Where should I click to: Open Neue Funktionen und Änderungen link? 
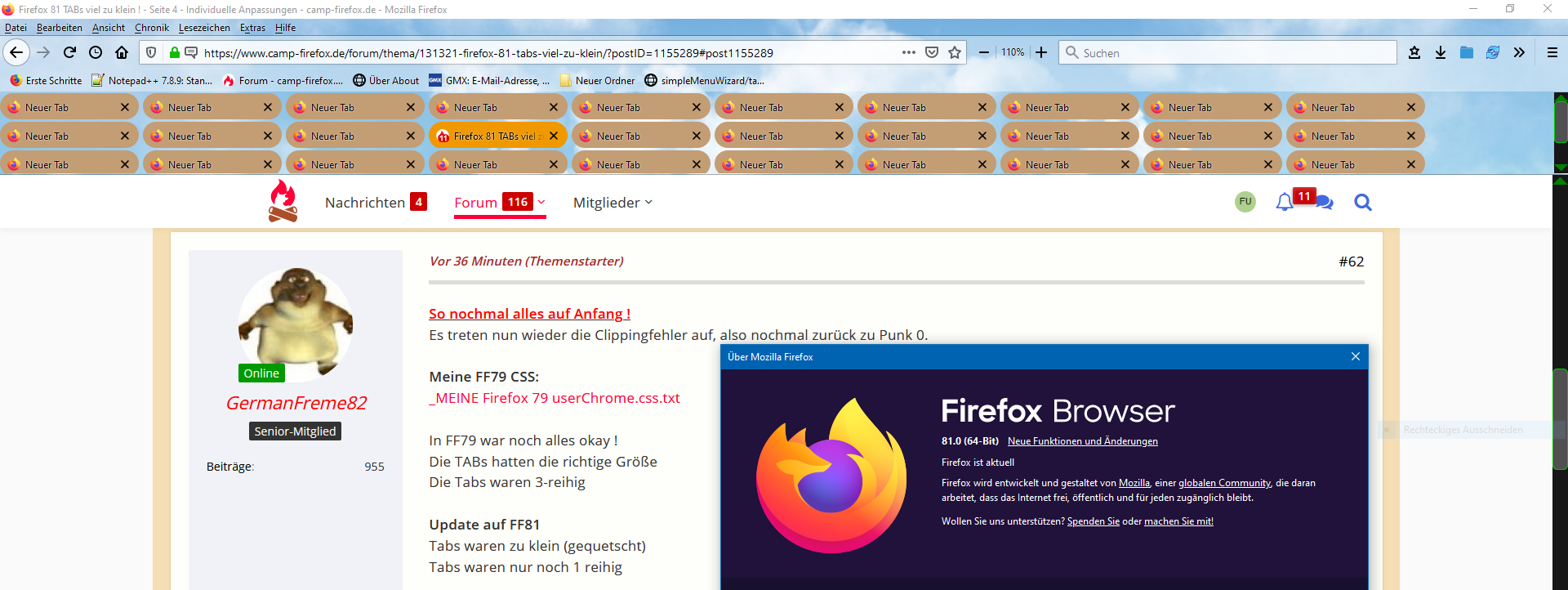[1082, 441]
